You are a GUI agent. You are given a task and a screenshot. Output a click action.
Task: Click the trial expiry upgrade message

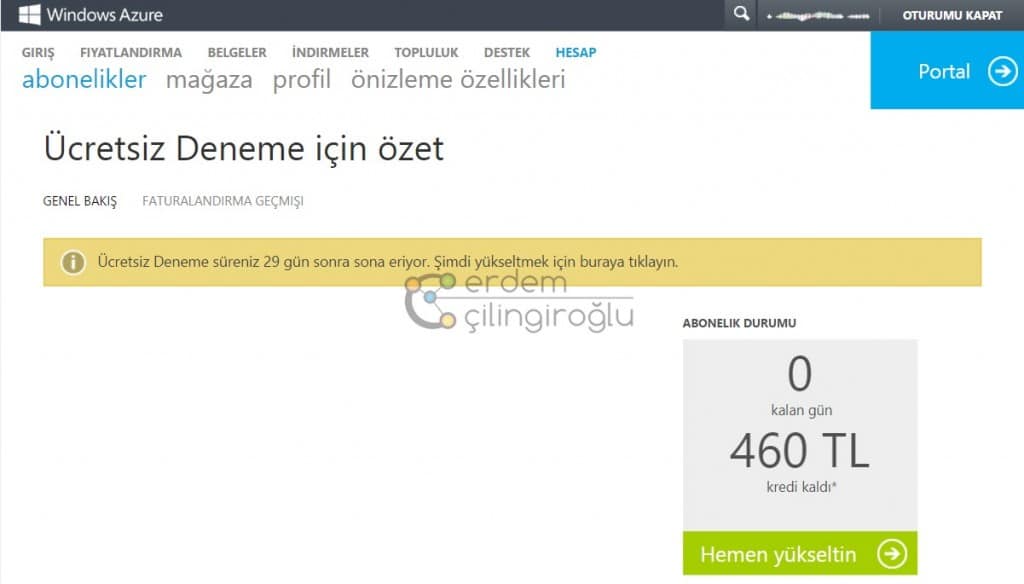[x=387, y=262]
